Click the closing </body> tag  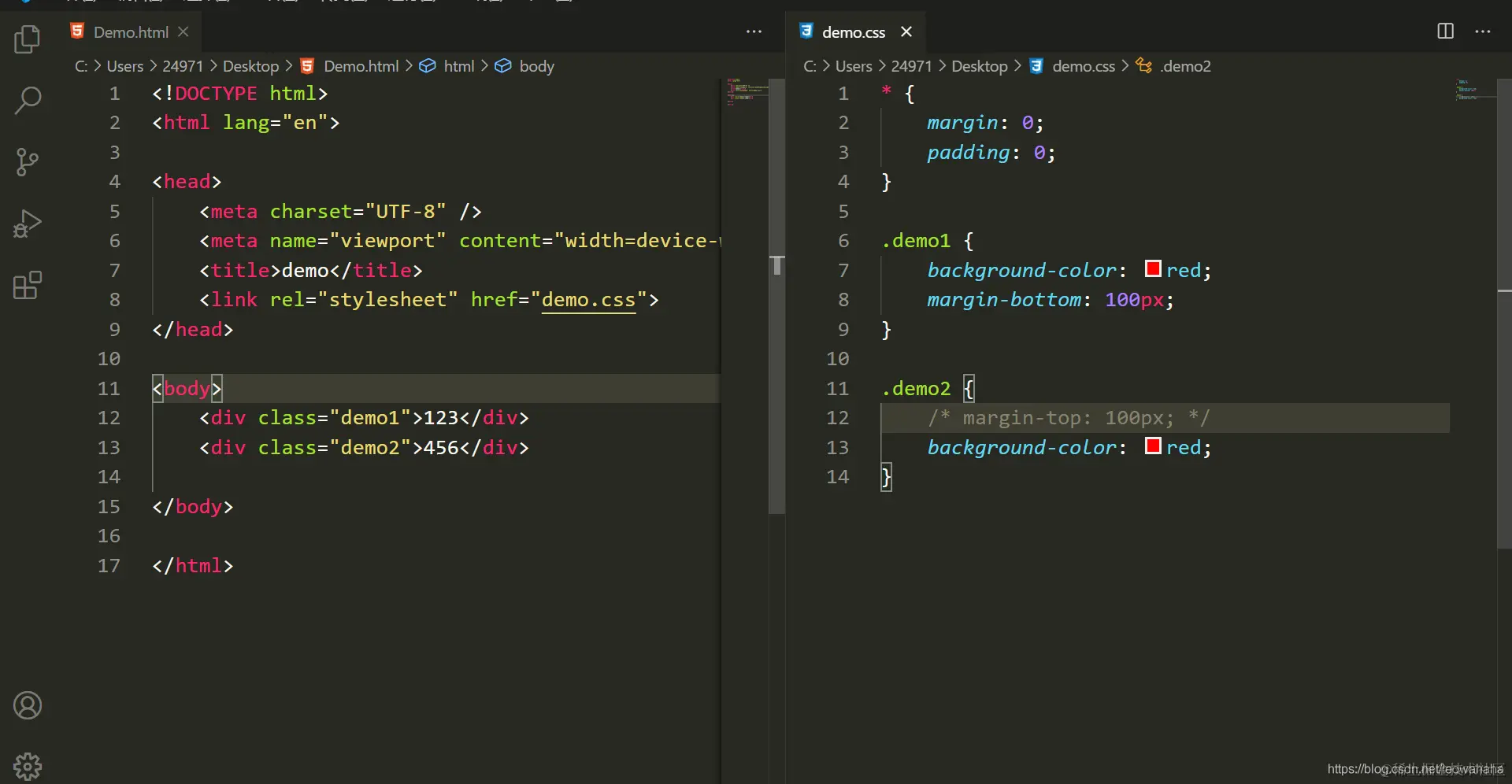pyautogui.click(x=193, y=506)
